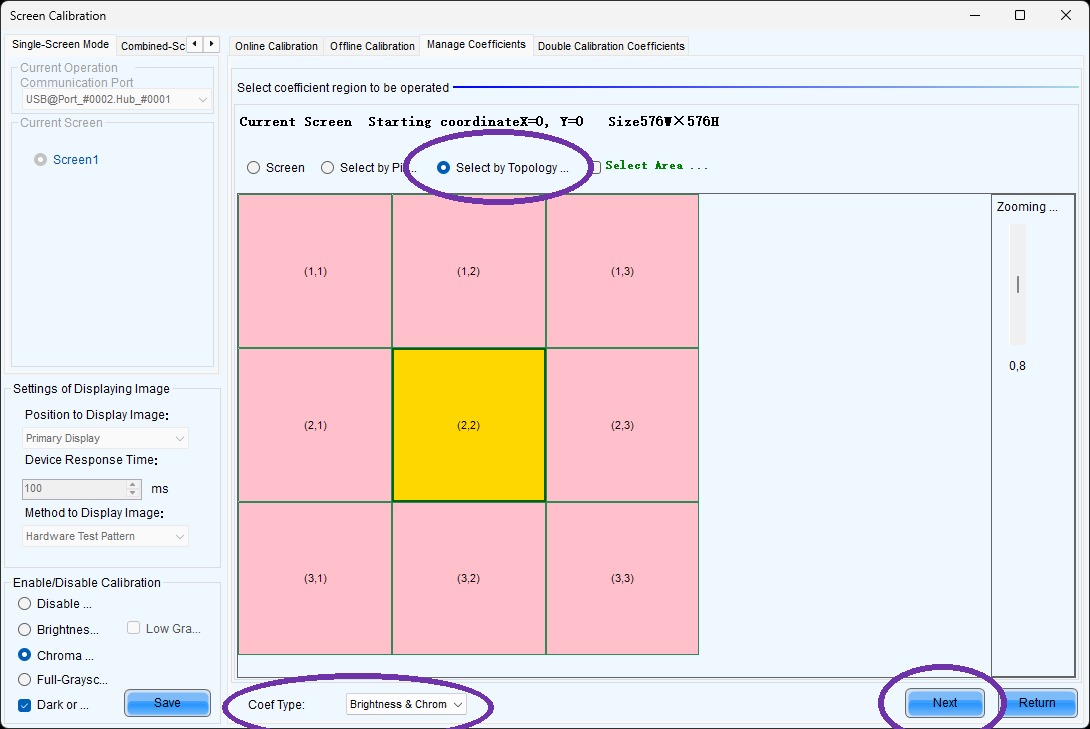
Task: Expand the Communication Port dropdown
Action: (115, 99)
